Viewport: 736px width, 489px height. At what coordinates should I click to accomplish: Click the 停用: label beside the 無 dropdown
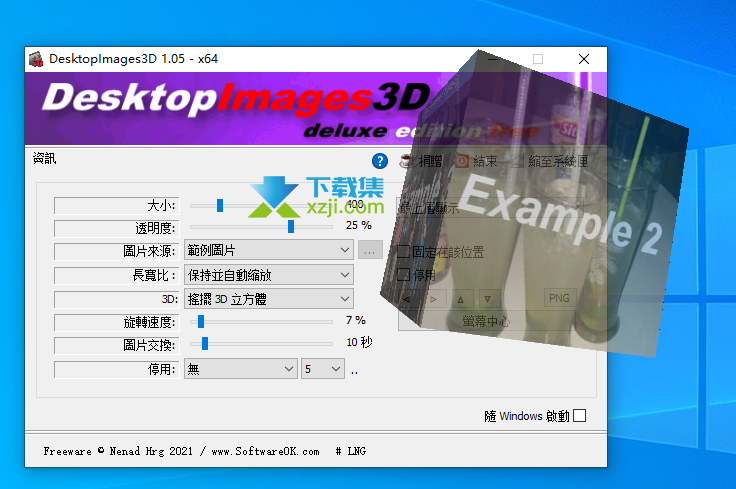tap(116, 369)
